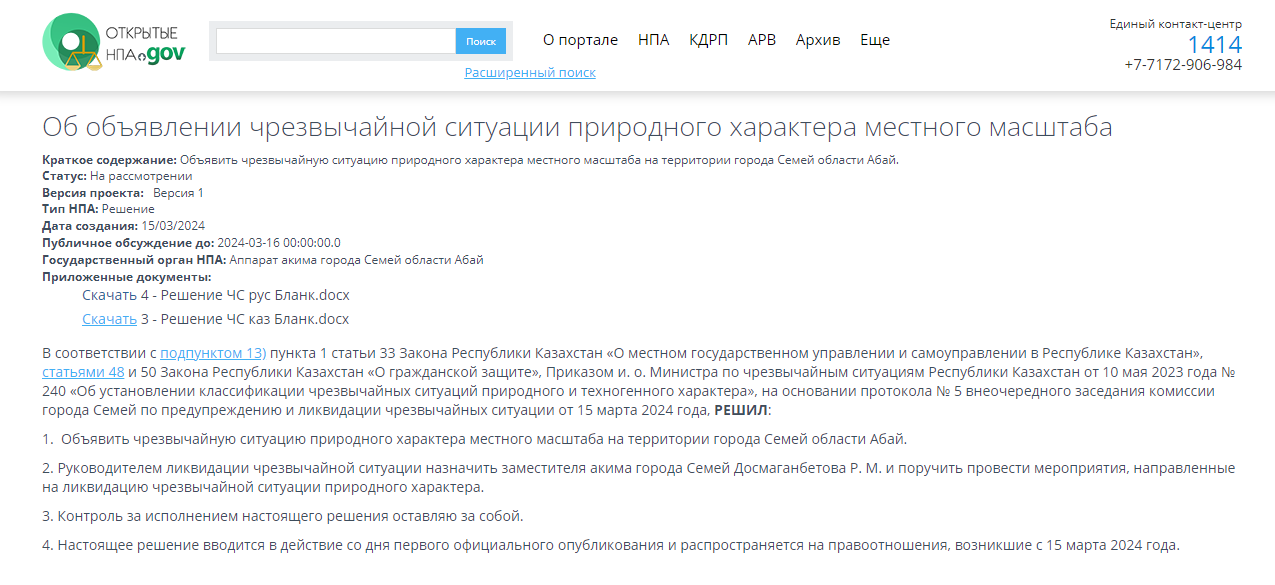Open the О портале menu

pos(580,40)
